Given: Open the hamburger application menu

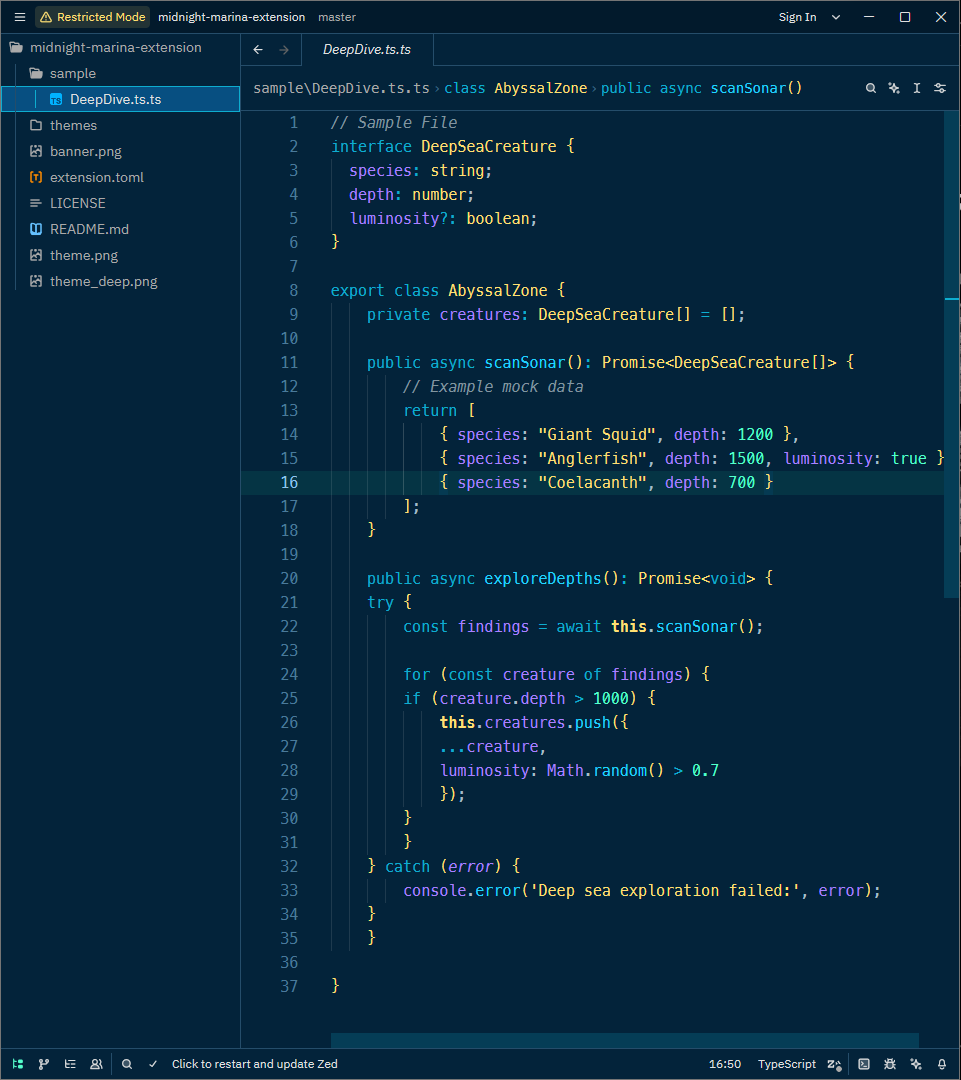Looking at the screenshot, I should pos(20,17).
